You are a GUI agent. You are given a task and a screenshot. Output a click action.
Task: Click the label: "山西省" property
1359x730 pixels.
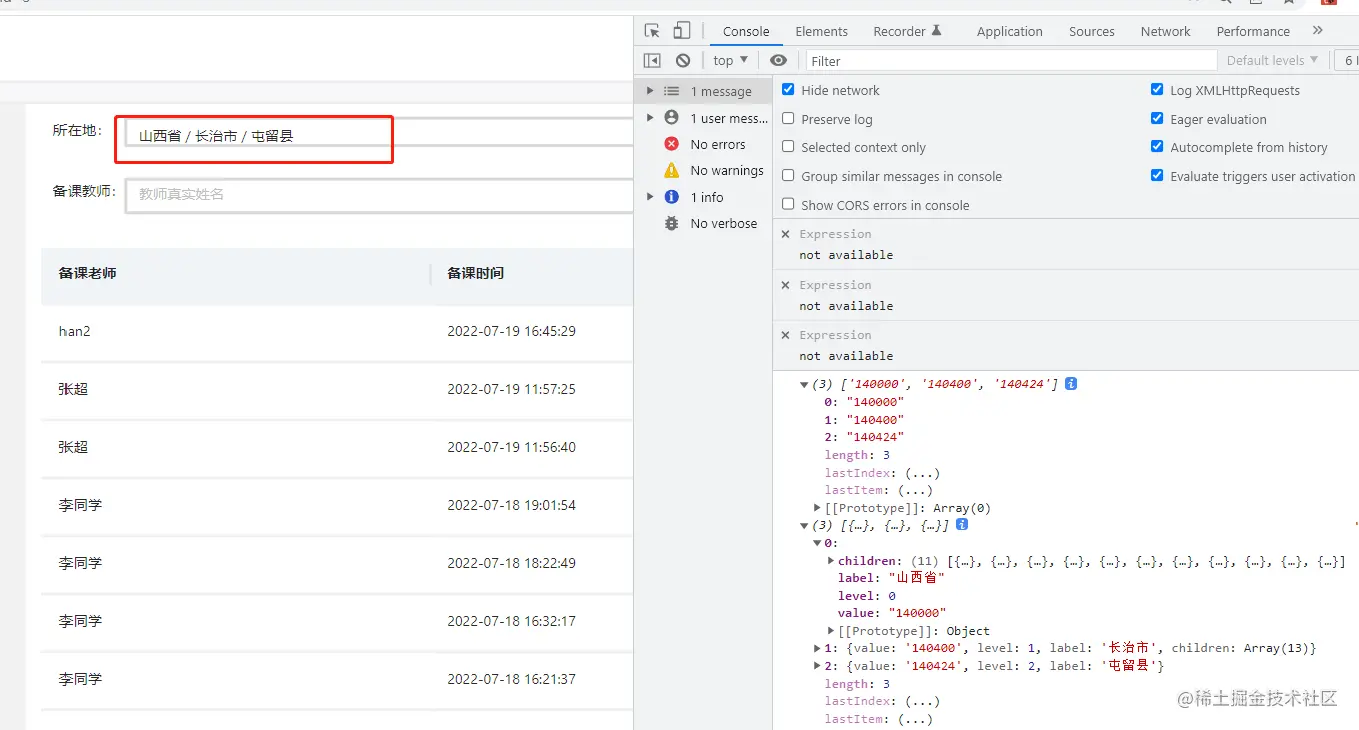pos(891,578)
